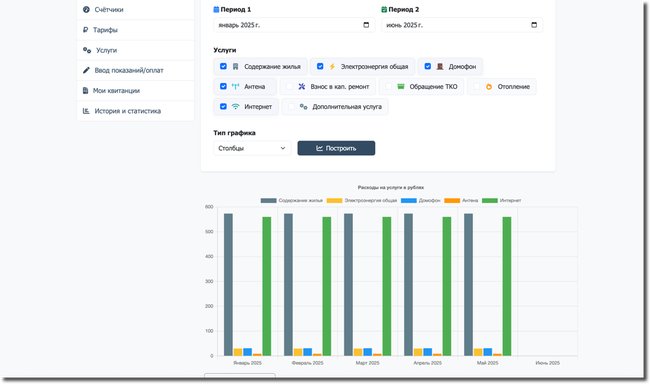The width and height of the screenshot is (650, 384).
Task: Click the document icon beside Мои квитанции
Action: click(85, 91)
